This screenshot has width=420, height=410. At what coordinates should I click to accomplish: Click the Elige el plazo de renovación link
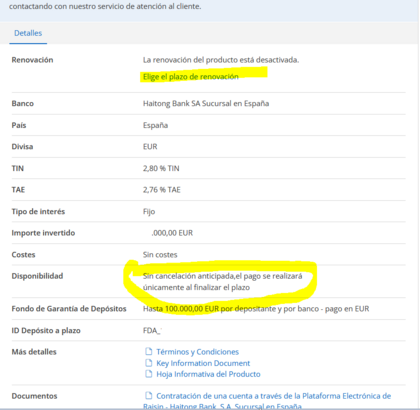click(191, 77)
